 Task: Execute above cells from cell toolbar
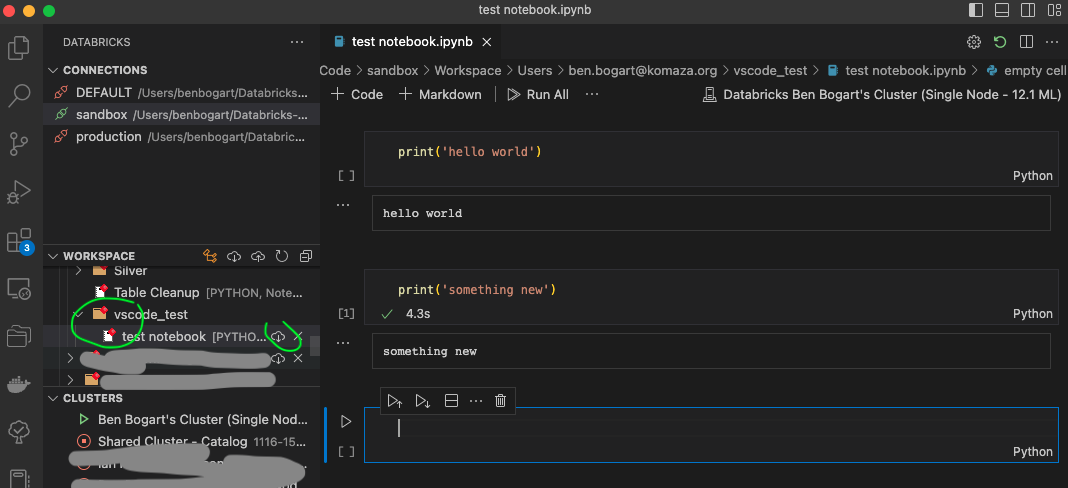click(x=395, y=401)
